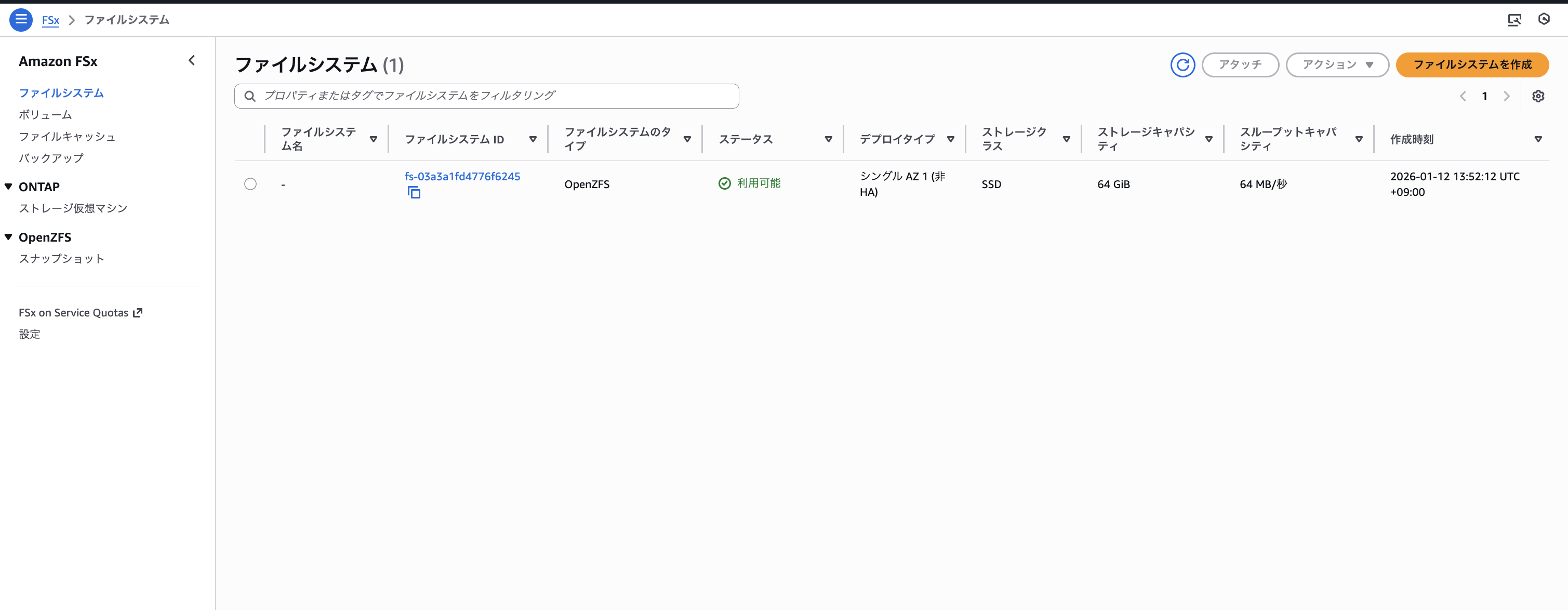The height and width of the screenshot is (610, 1568).
Task: Click the magnifier icon in the filter field
Action: [249, 96]
